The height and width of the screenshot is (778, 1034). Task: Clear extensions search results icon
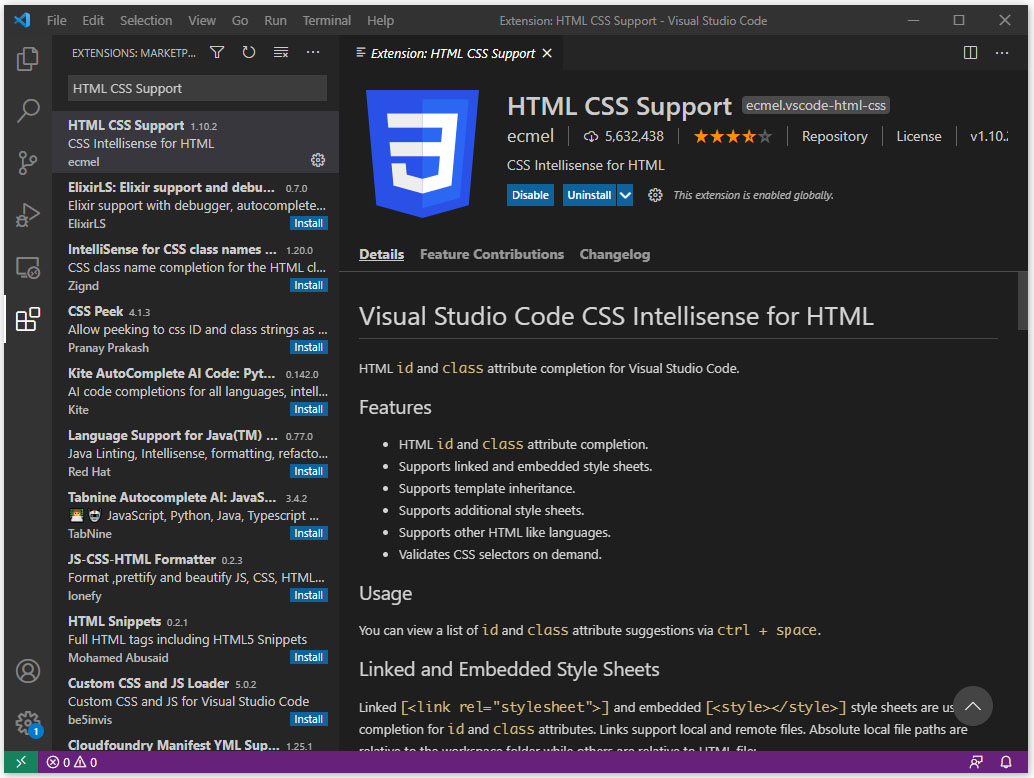tap(281, 52)
